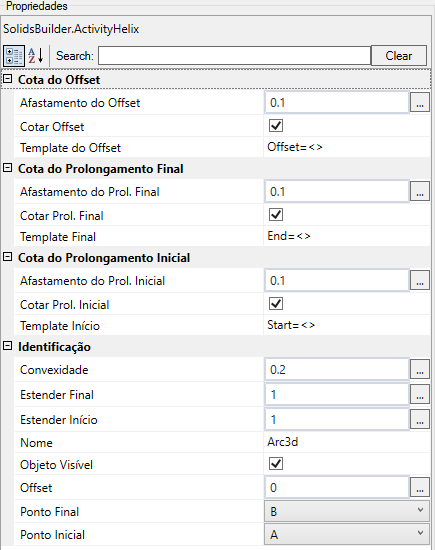This screenshot has height=550, width=435.
Task: Focus the Search text field
Action: tap(234, 55)
